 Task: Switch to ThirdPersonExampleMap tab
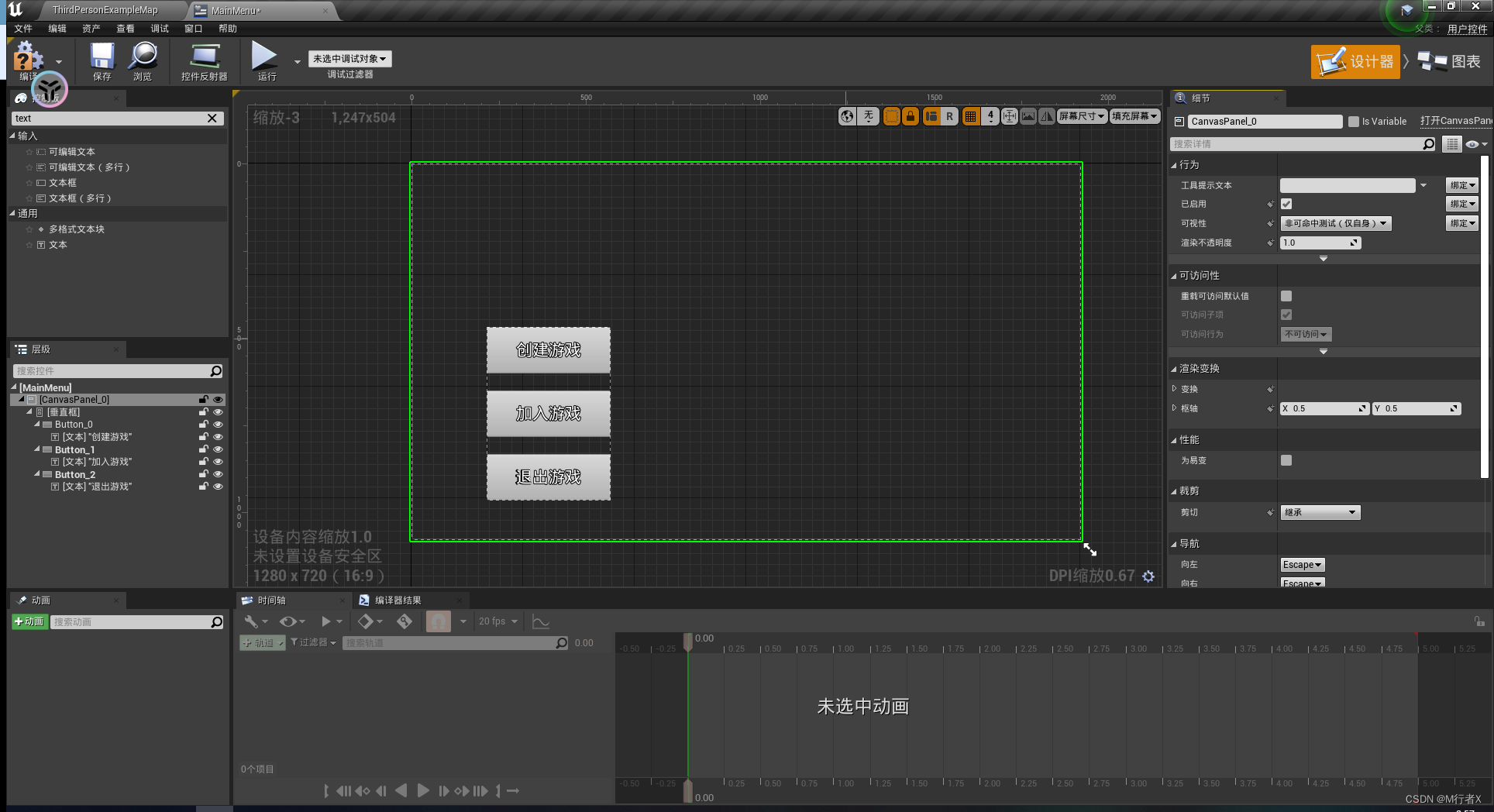coord(105,10)
